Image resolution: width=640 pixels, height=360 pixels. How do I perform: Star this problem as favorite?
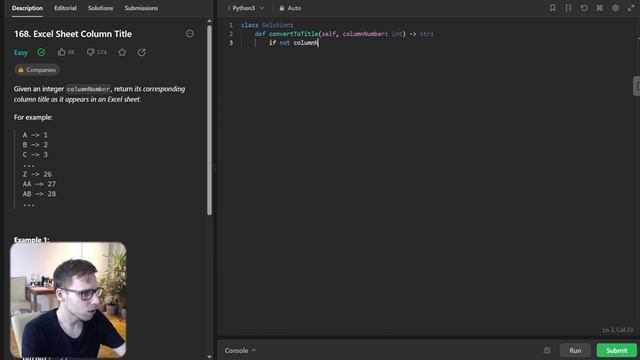coord(122,52)
